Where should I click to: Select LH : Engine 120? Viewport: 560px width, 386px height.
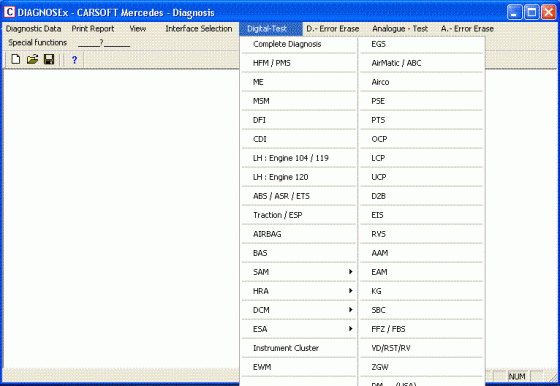coord(299,177)
